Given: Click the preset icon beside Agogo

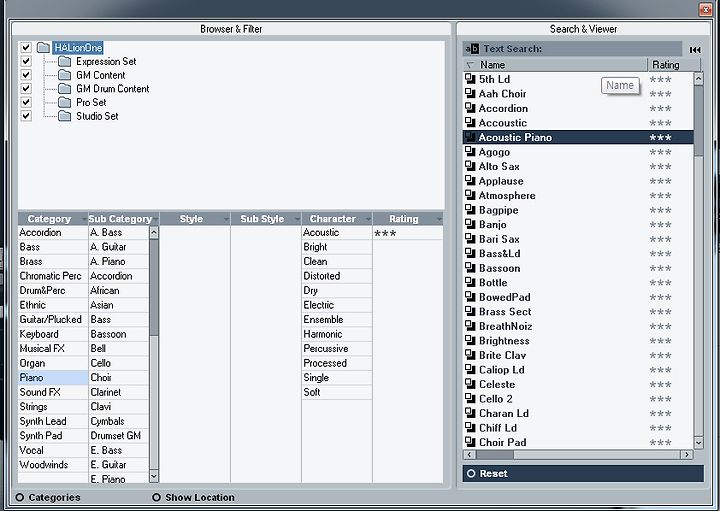Looking at the screenshot, I should (470, 152).
